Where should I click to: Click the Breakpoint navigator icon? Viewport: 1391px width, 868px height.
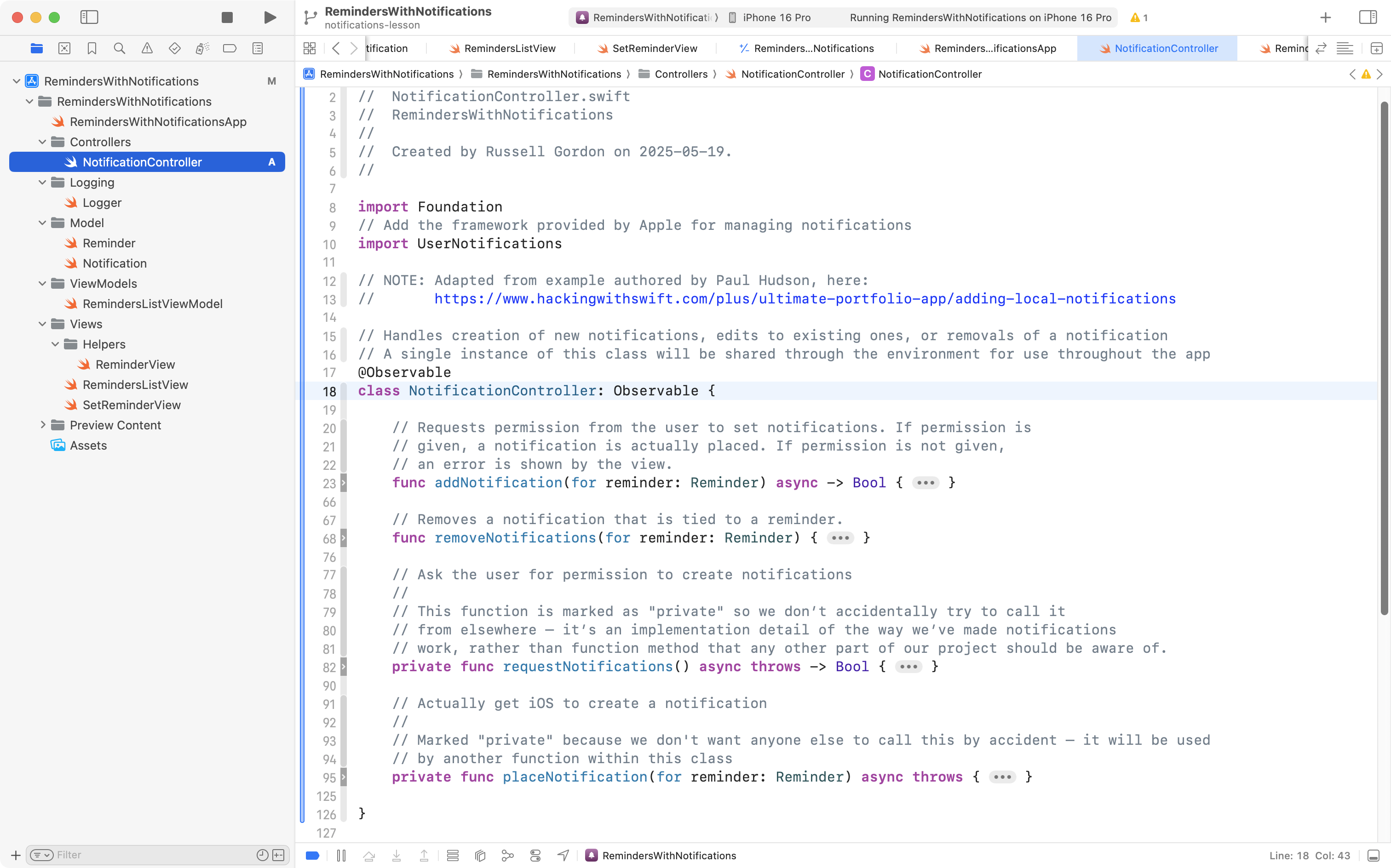pos(230,48)
